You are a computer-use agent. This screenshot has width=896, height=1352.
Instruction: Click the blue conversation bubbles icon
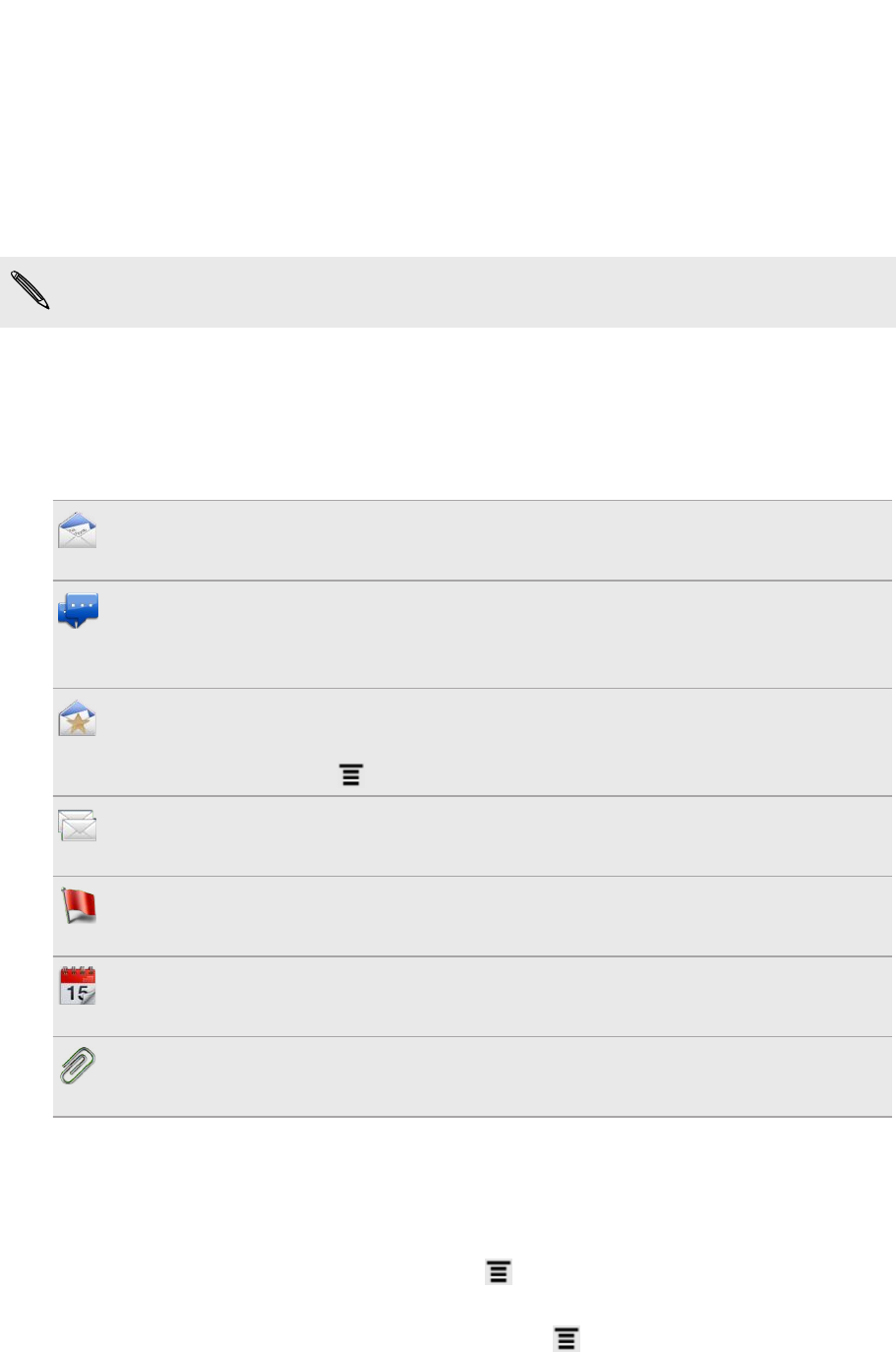(x=78, y=611)
